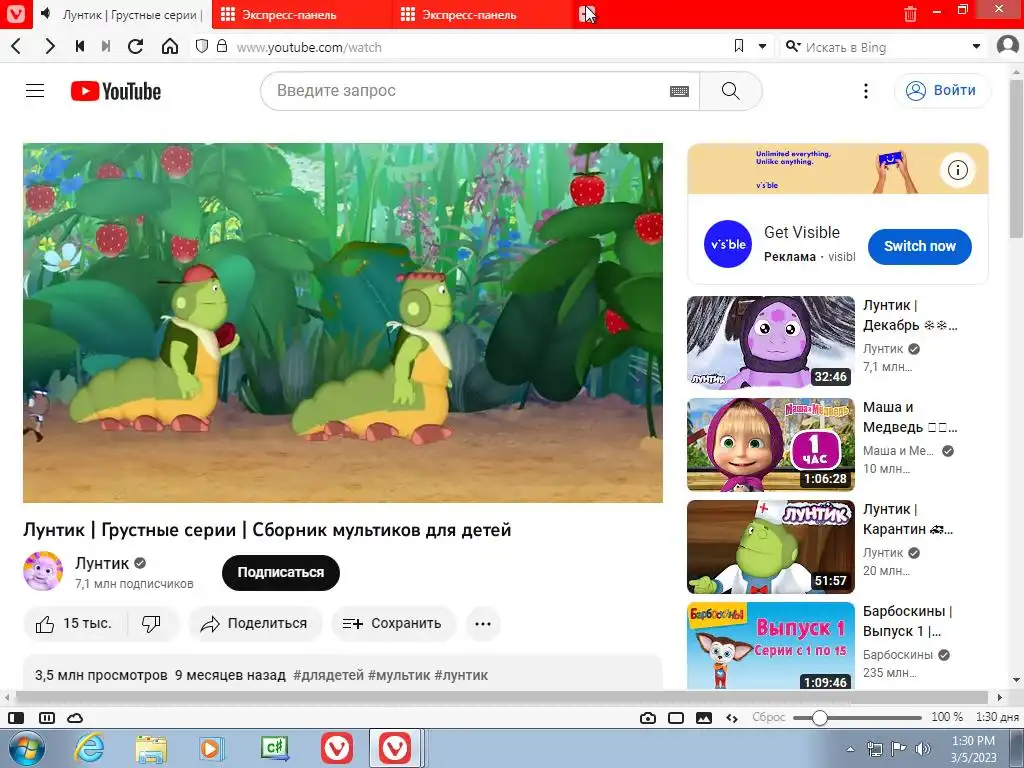The image size is (1024, 768).
Task: Click the Сохранить save button
Action: click(x=393, y=624)
